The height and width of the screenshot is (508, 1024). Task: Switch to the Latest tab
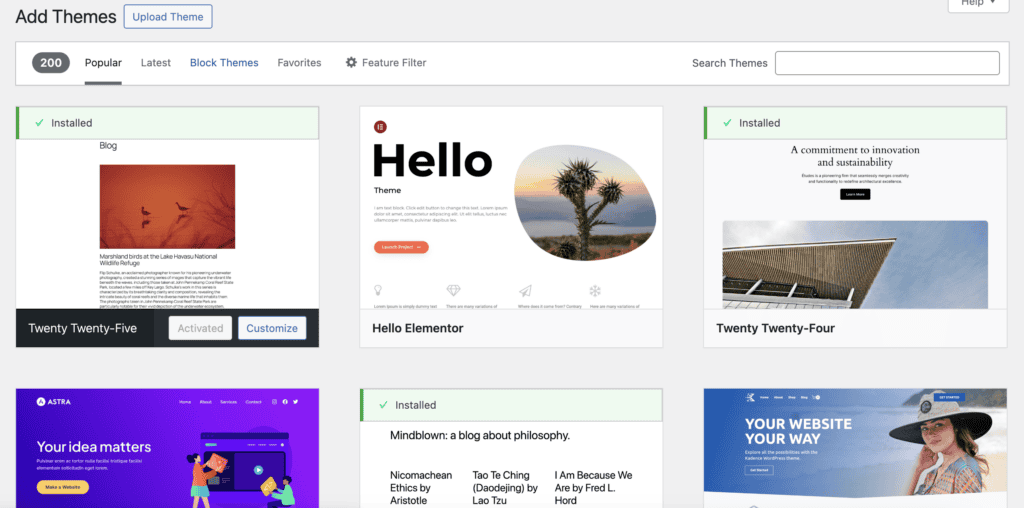[x=155, y=63]
